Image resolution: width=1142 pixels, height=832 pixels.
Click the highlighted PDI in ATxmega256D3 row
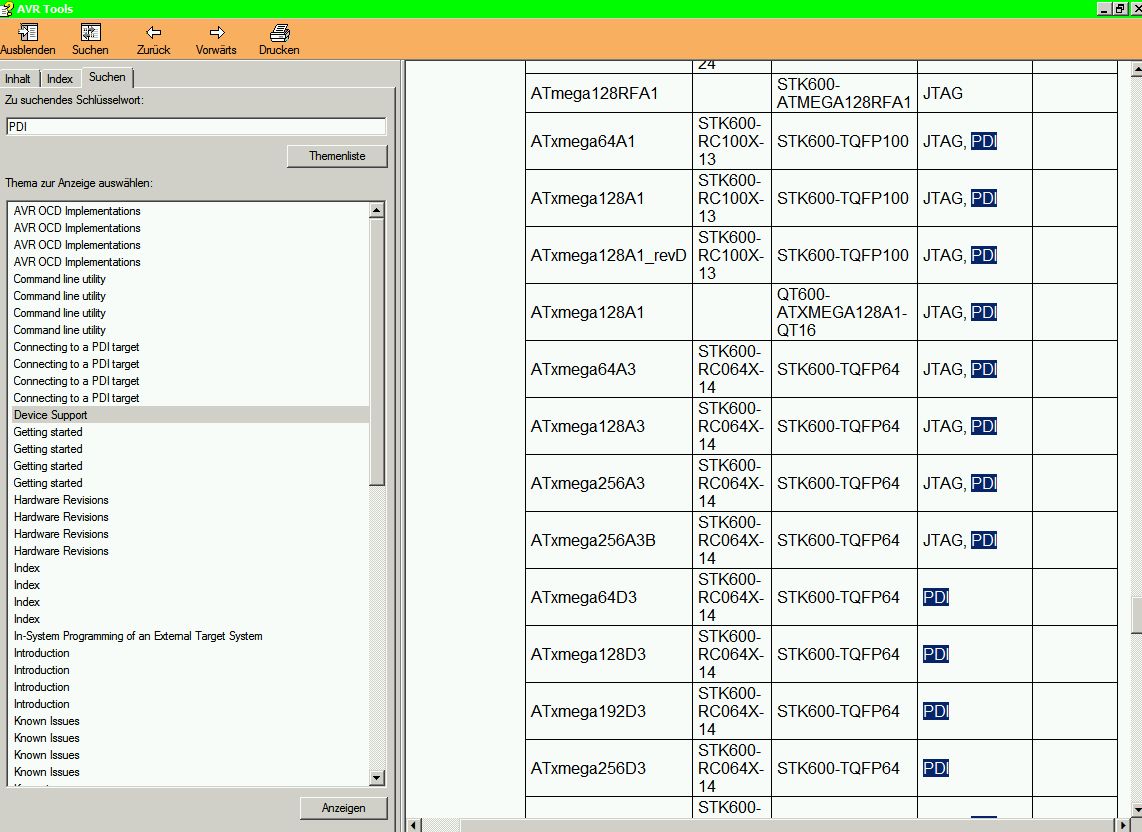936,768
